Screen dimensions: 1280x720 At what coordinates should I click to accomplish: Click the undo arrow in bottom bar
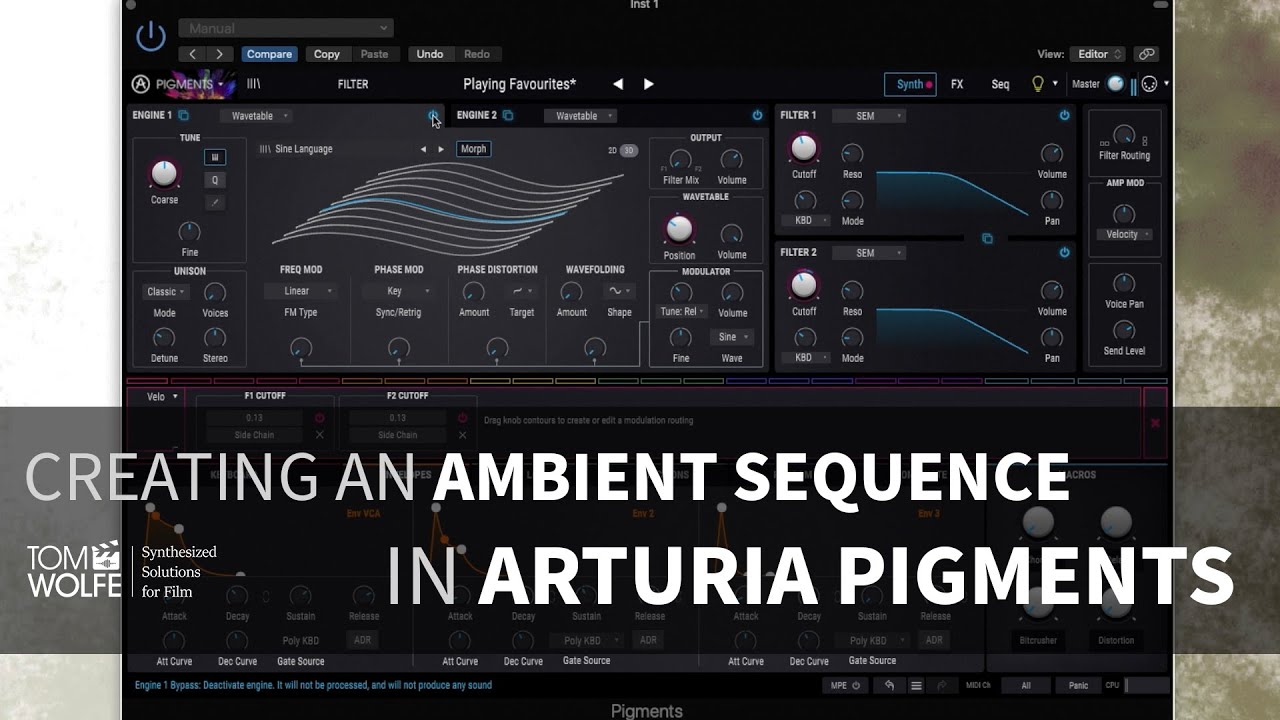pos(889,686)
